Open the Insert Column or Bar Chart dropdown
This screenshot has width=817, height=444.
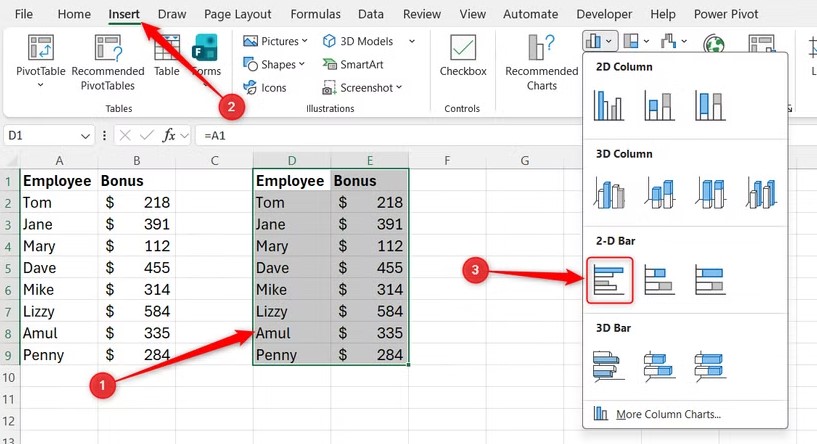pyautogui.click(x=600, y=41)
